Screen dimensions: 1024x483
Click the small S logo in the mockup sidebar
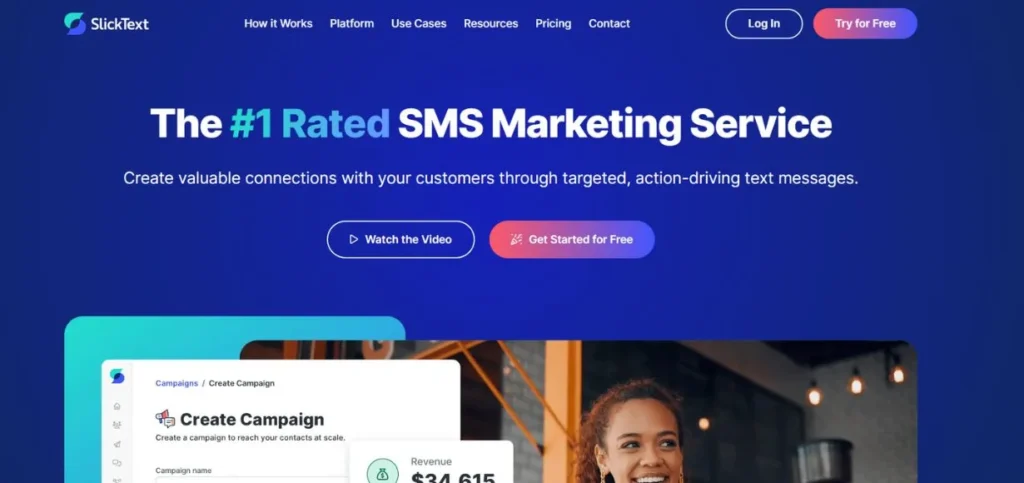pos(117,376)
